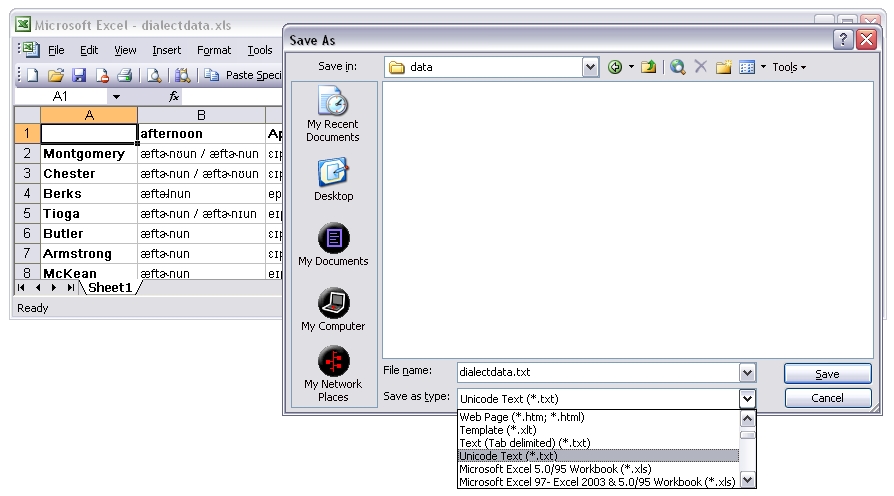This screenshot has width=894, height=496.
Task: Open My Recent Documents location
Action: pos(332,114)
